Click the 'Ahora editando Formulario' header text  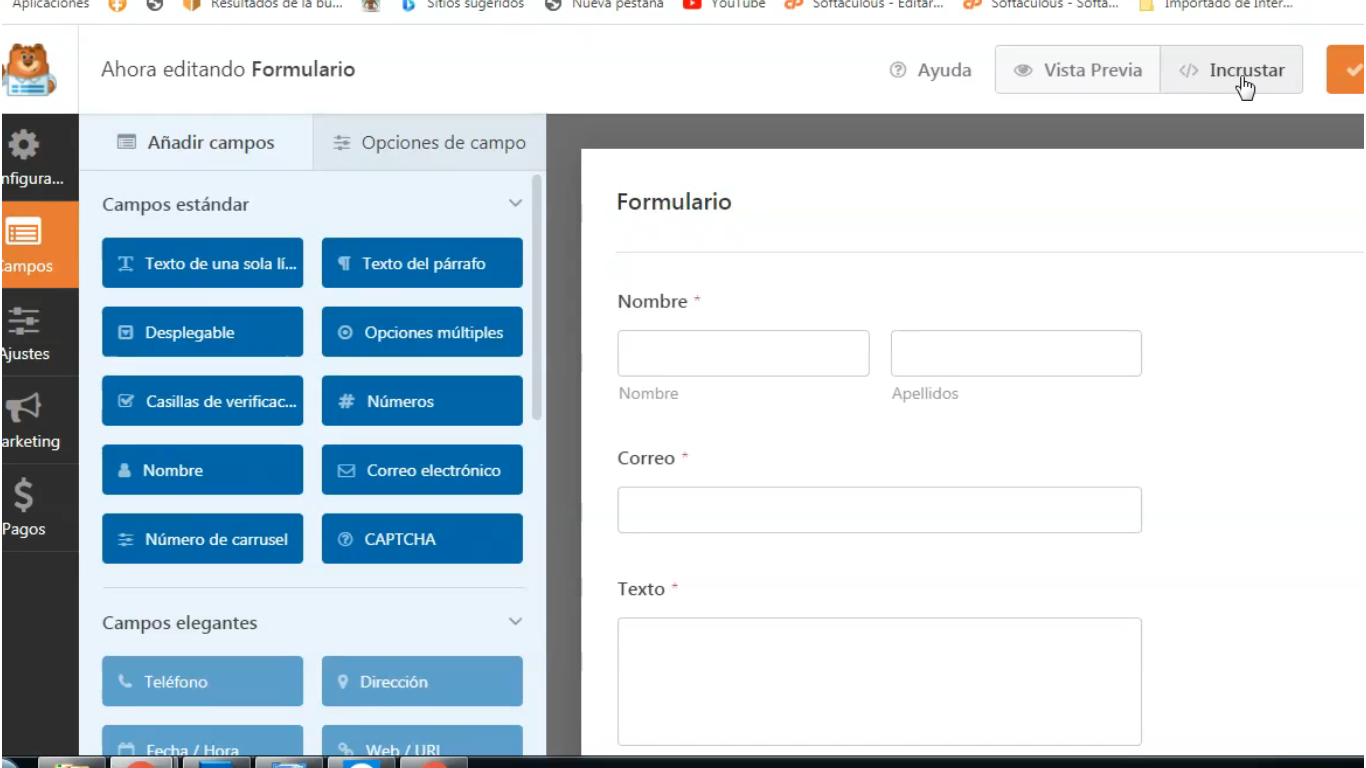click(x=228, y=69)
